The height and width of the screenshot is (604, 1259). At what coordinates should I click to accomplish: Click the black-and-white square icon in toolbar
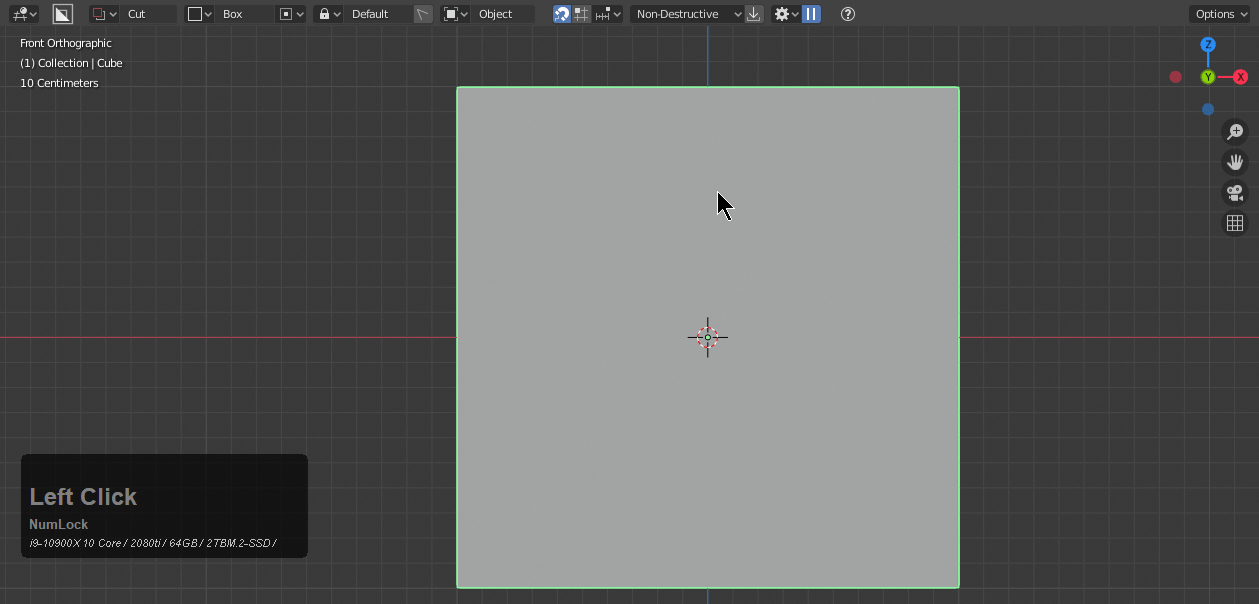coord(62,14)
